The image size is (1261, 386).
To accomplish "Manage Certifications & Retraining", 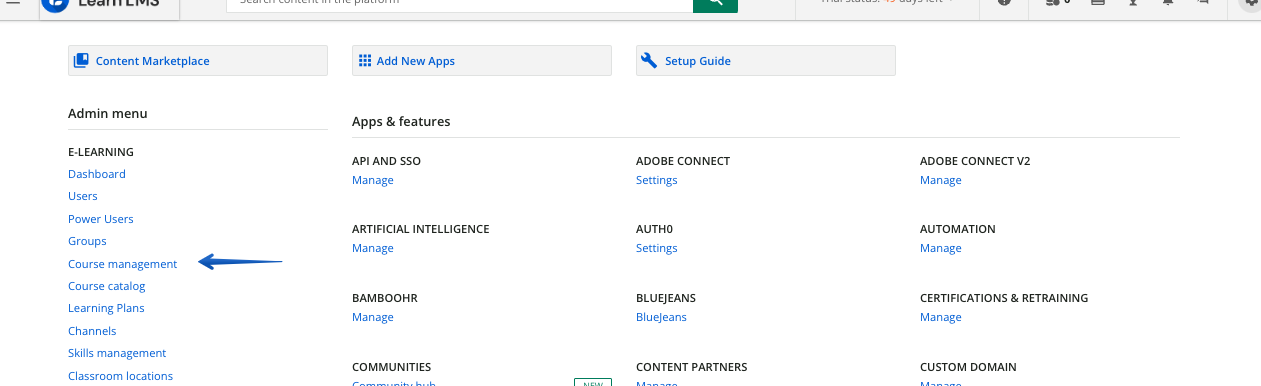I will [941, 317].
